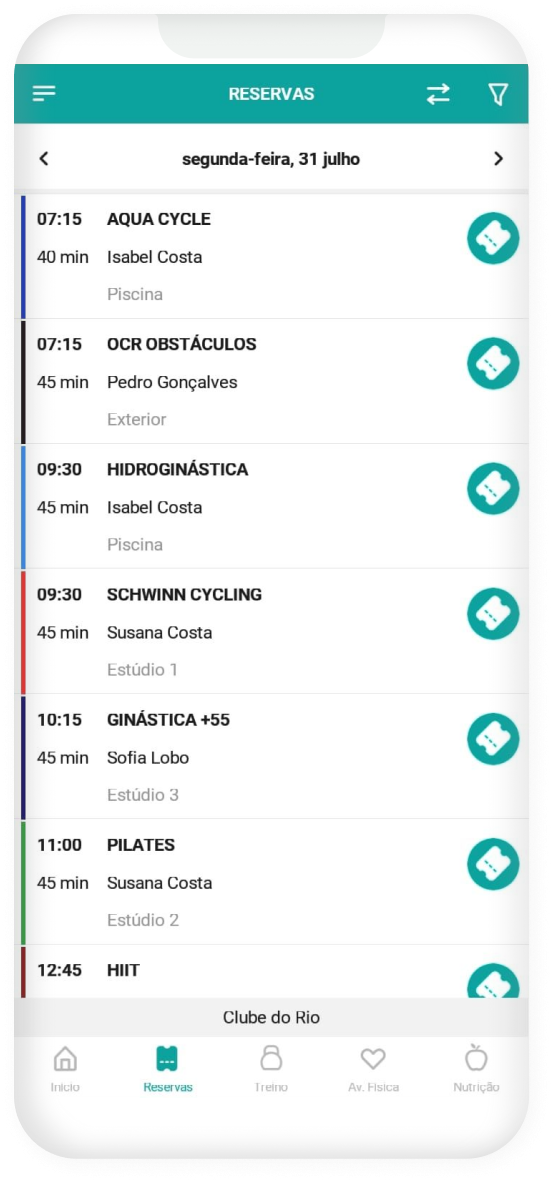Screen dimensions: 552x1181
Task: Open the filter funnel icon
Action: 498,94
